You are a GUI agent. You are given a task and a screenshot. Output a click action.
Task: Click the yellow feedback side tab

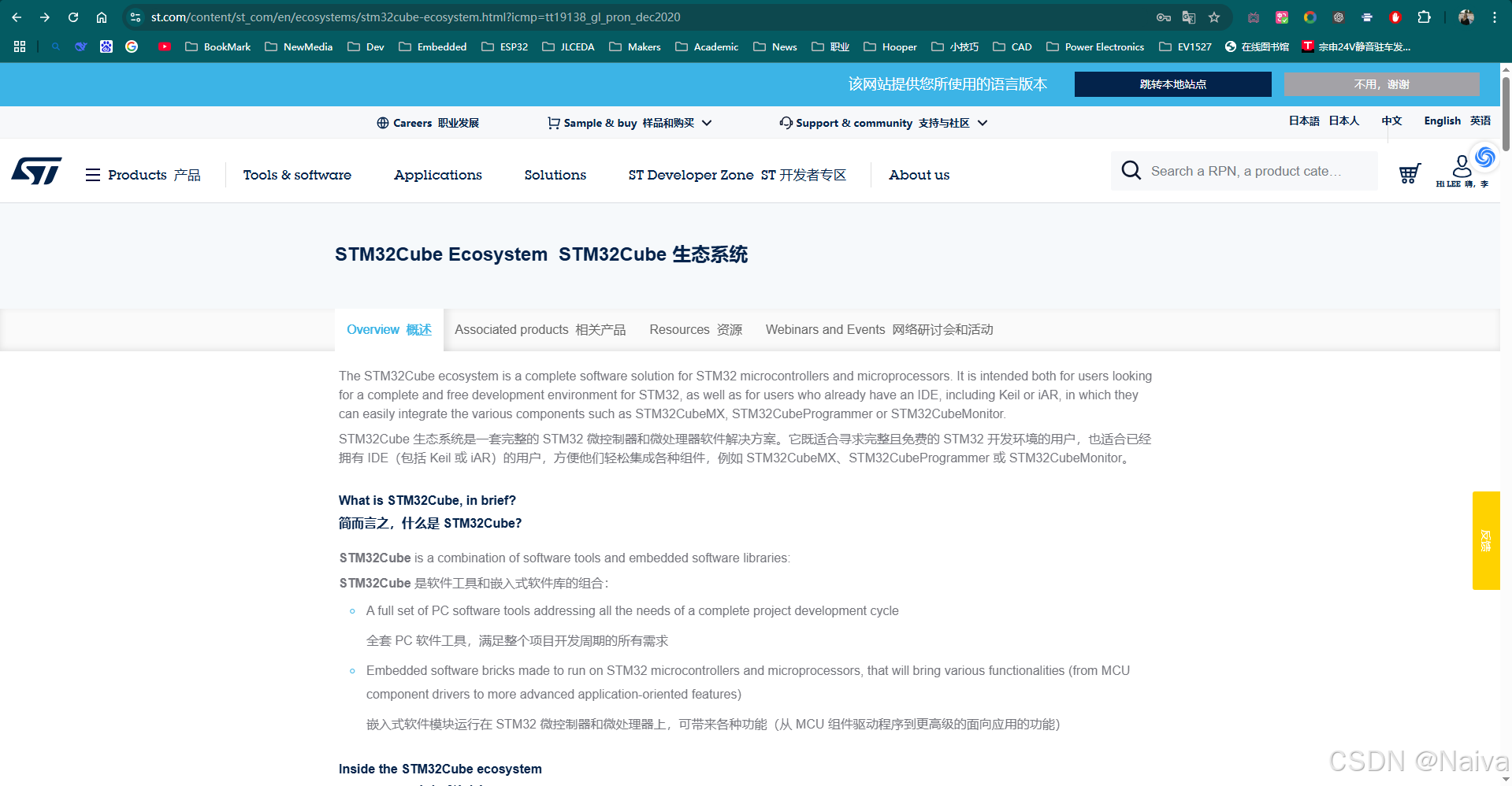click(1485, 540)
